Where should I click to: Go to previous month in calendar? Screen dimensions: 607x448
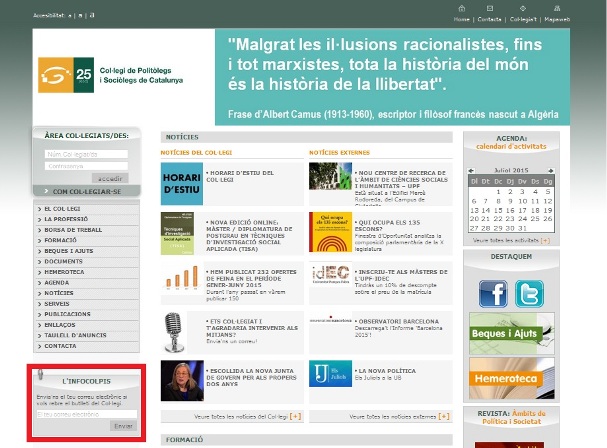click(x=471, y=170)
